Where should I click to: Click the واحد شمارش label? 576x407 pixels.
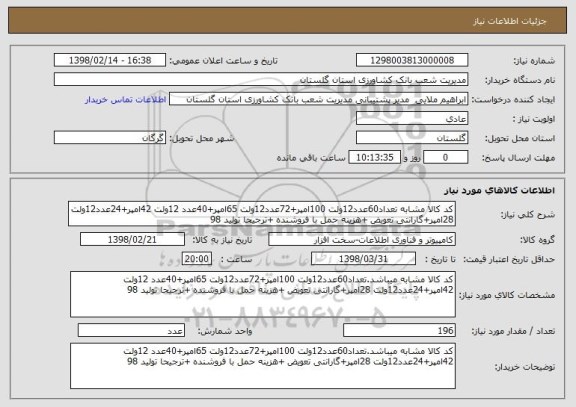pos(225,331)
